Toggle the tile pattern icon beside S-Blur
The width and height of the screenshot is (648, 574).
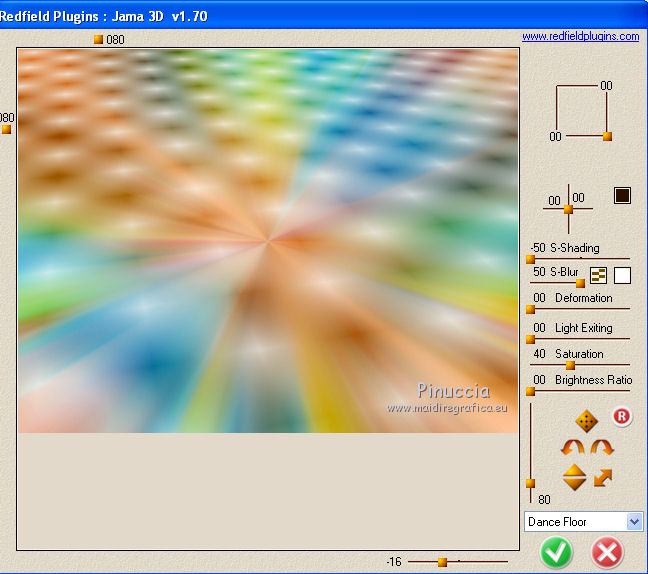598,275
